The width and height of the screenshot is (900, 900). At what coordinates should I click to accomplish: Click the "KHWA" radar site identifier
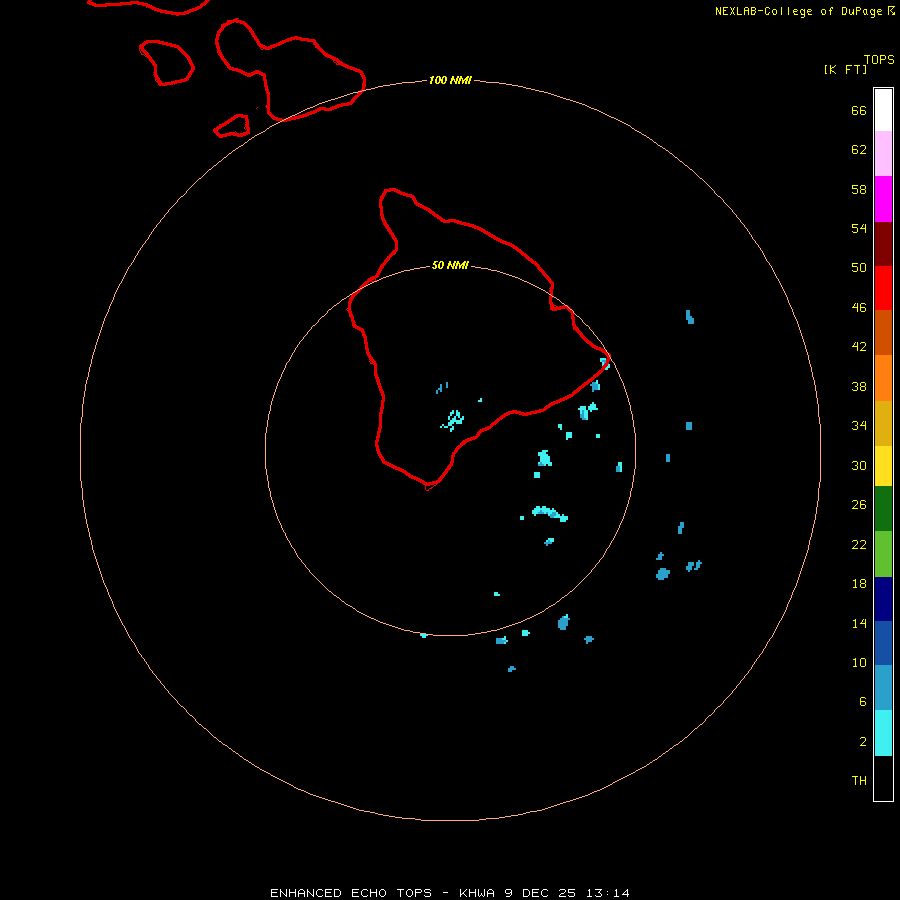click(x=476, y=893)
